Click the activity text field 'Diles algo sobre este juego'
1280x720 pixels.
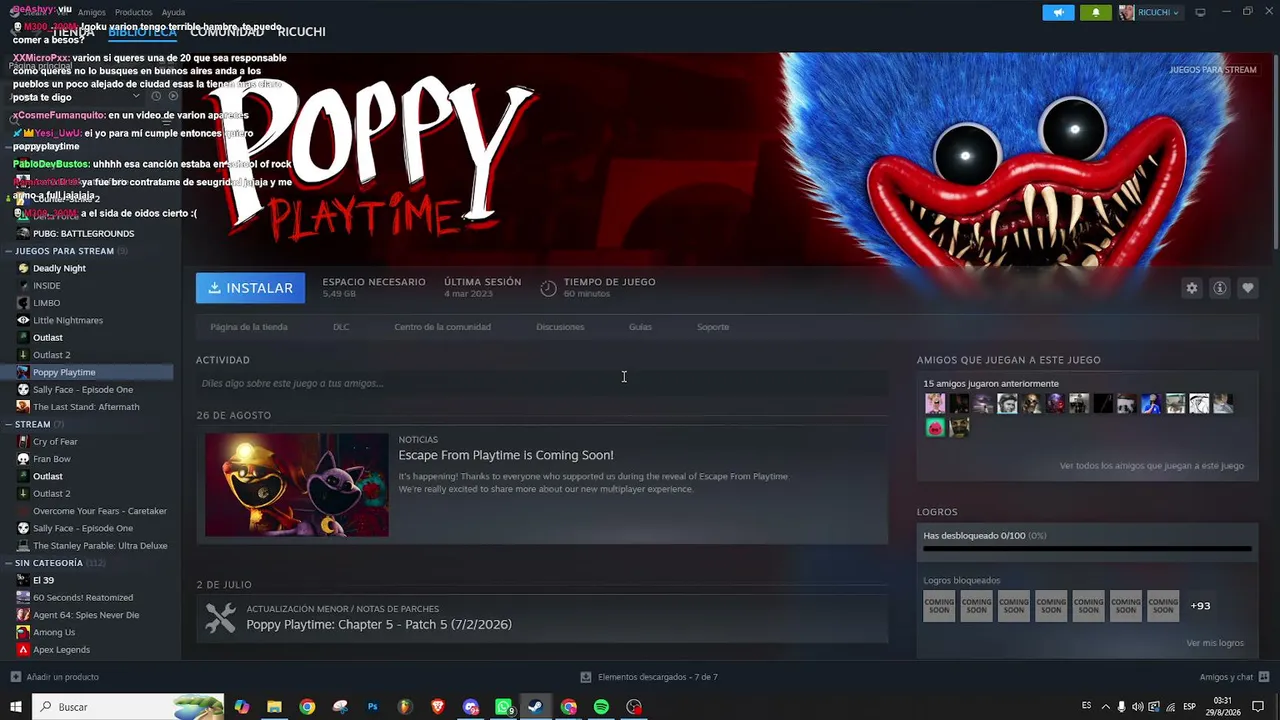coord(542,383)
